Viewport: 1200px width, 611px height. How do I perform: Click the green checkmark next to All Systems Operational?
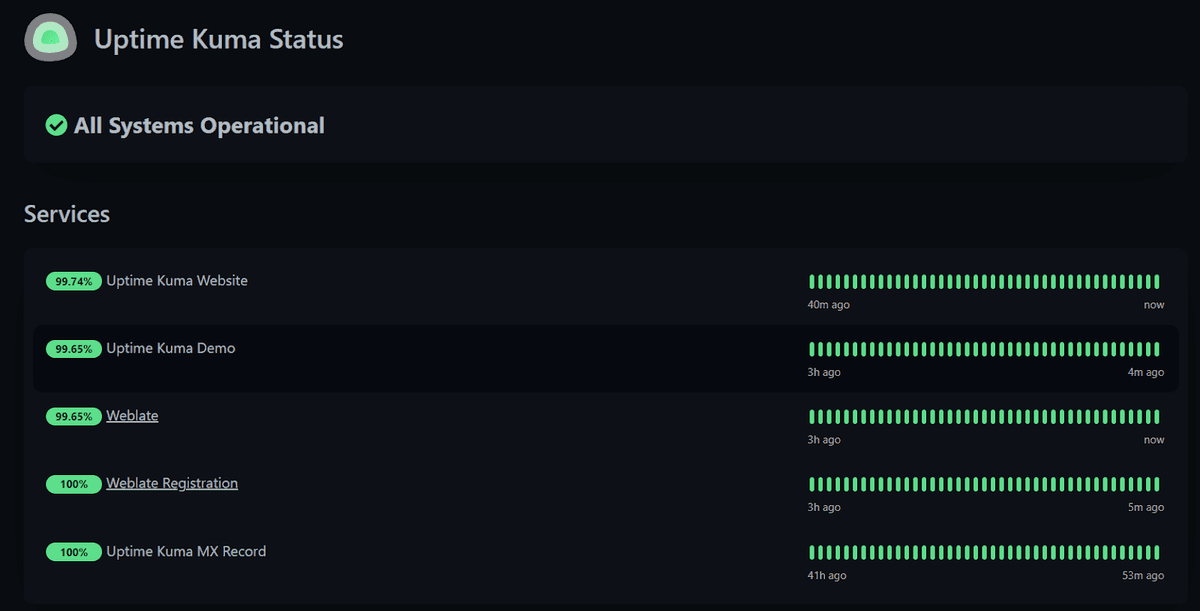coord(55,125)
